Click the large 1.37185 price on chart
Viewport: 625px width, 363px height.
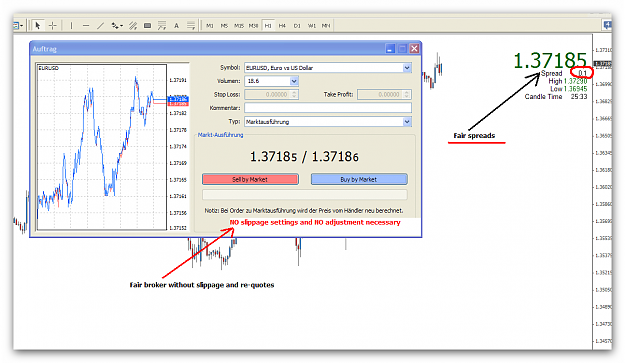550,61
